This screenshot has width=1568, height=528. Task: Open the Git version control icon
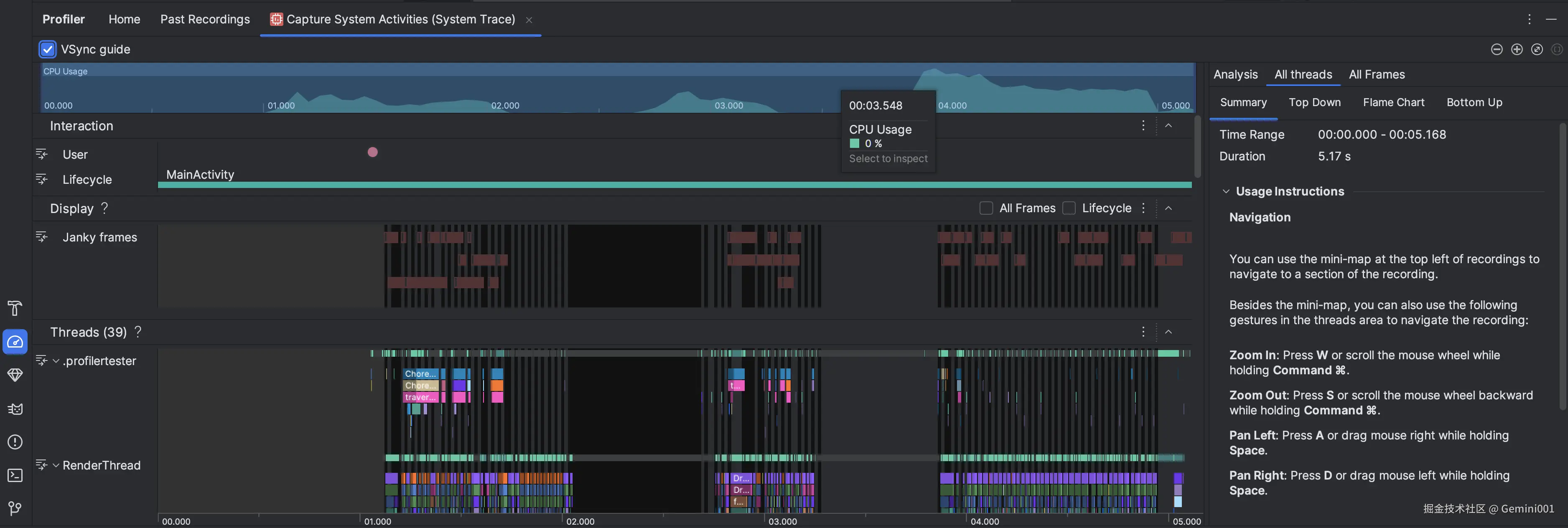(x=15, y=508)
